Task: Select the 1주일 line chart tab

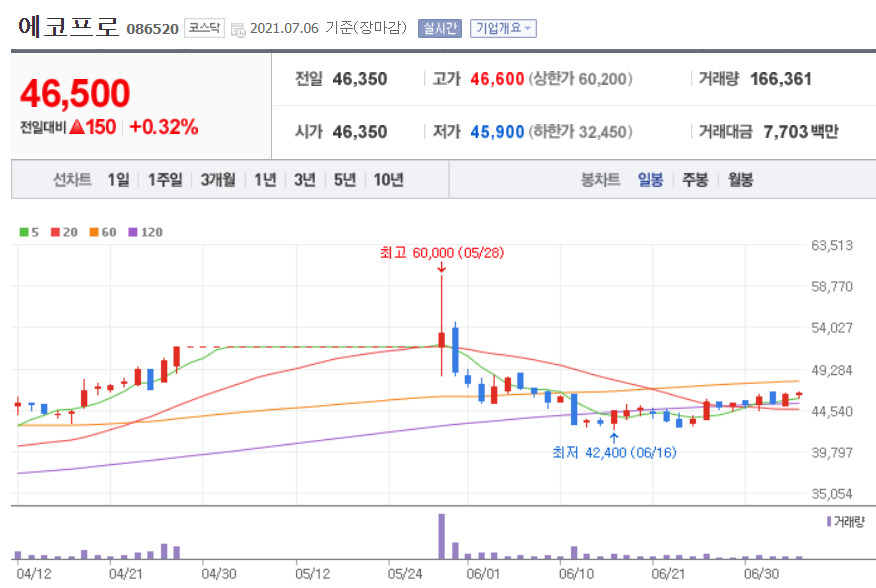Action: (x=165, y=180)
